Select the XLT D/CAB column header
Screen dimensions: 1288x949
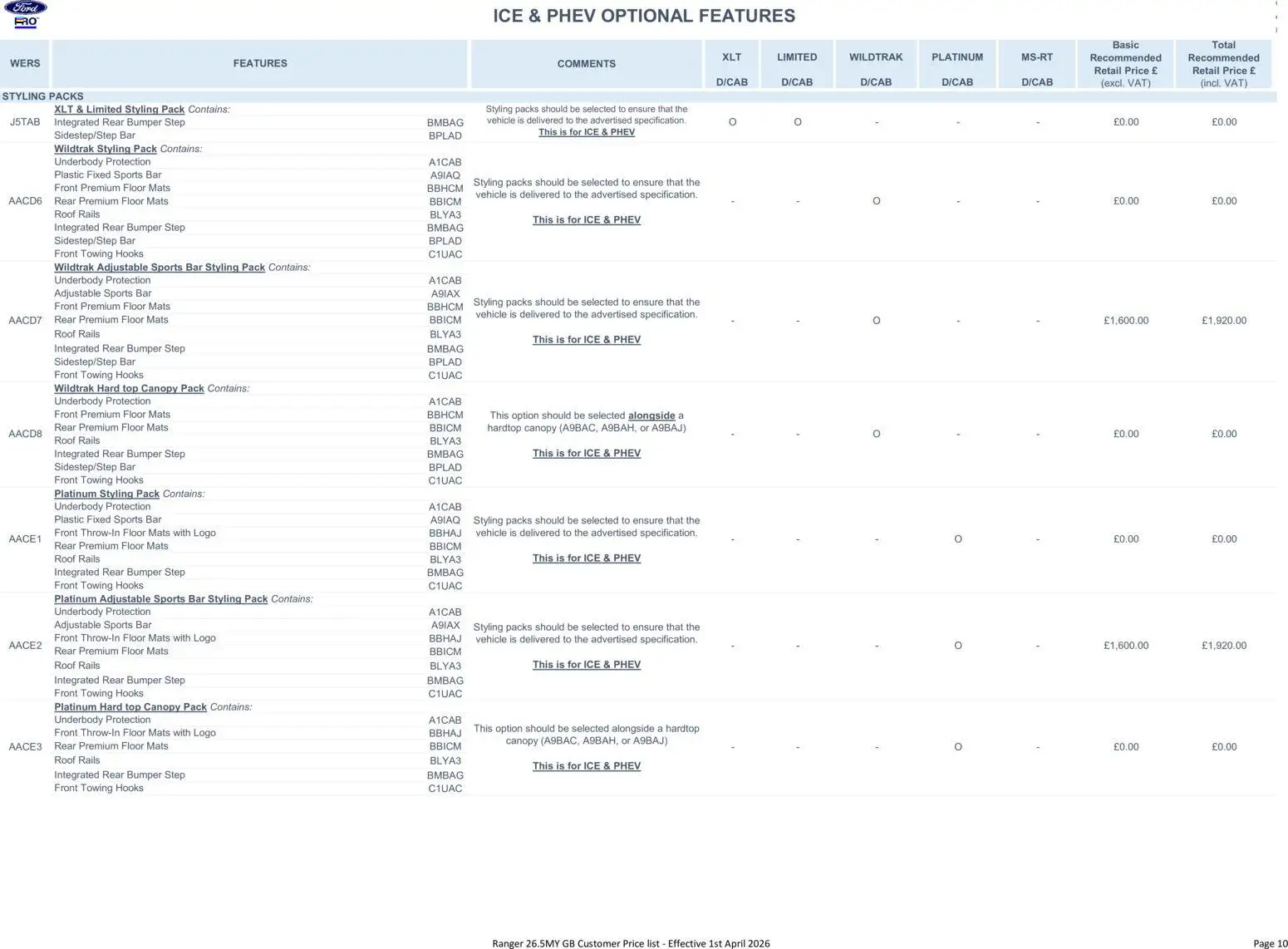coord(732,64)
